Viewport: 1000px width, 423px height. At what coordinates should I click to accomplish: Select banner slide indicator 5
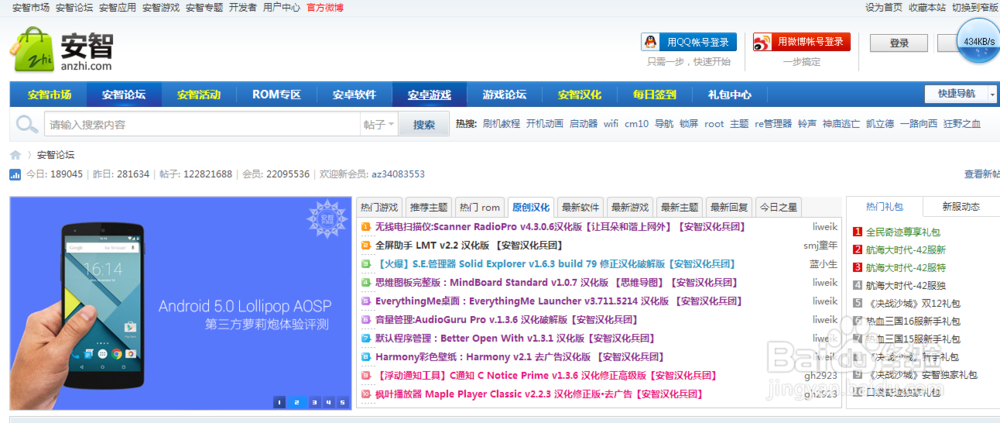pyautogui.click(x=342, y=402)
